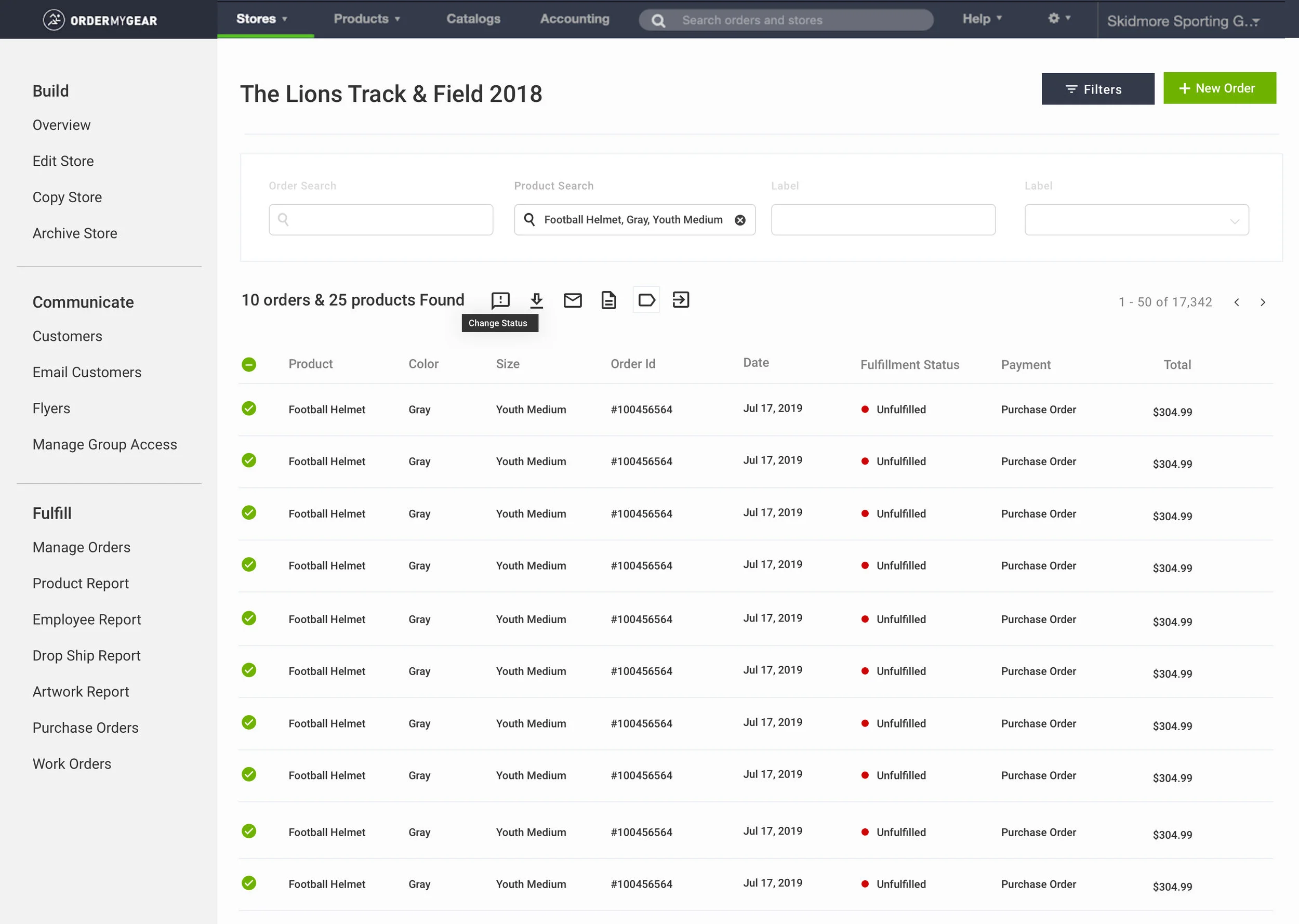This screenshot has width=1299, height=924.
Task: Email the selected customers via envelope icon
Action: pyautogui.click(x=573, y=300)
